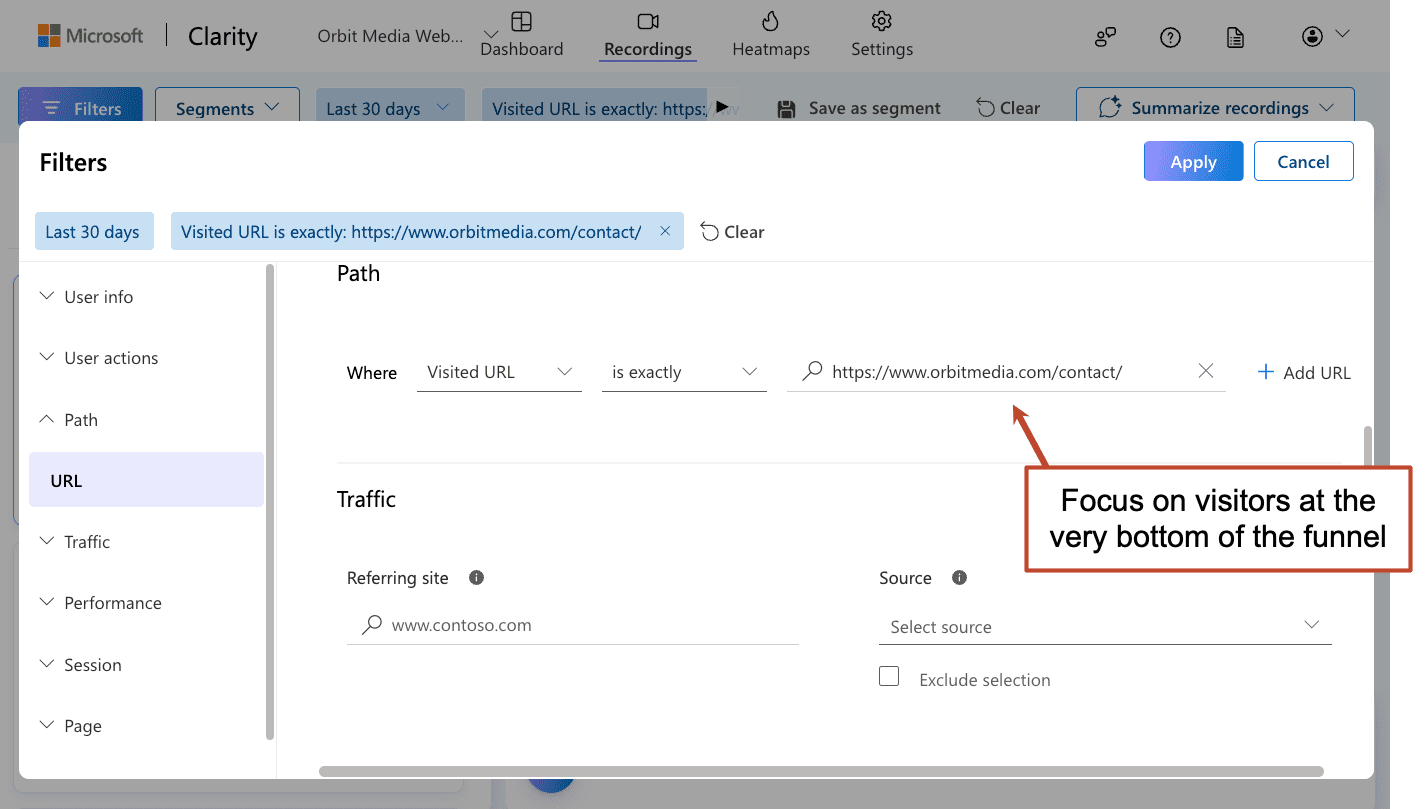
Task: Click the Referring site info icon
Action: (477, 578)
